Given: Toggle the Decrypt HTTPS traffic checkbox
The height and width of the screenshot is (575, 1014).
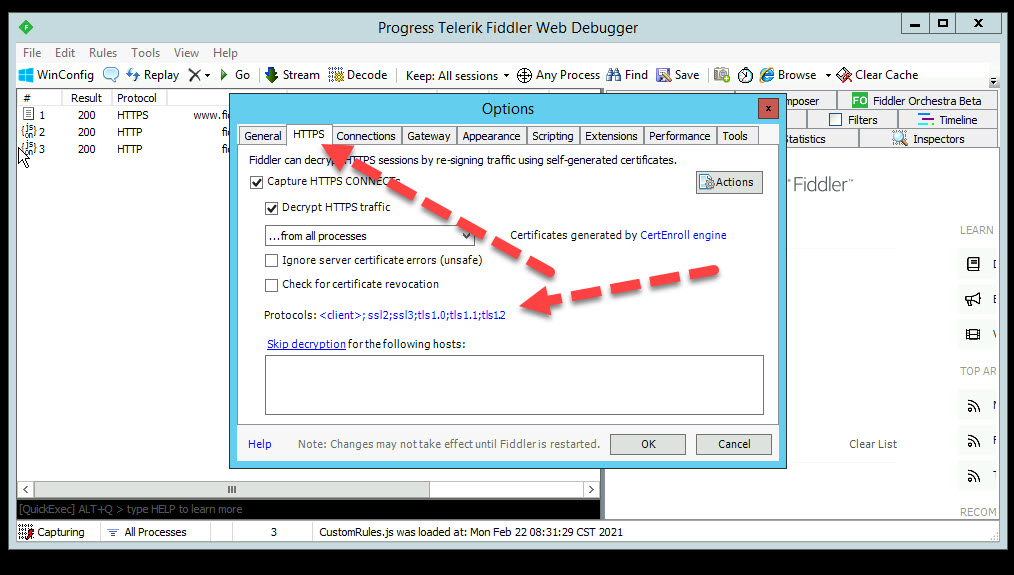Looking at the screenshot, I should [x=272, y=208].
